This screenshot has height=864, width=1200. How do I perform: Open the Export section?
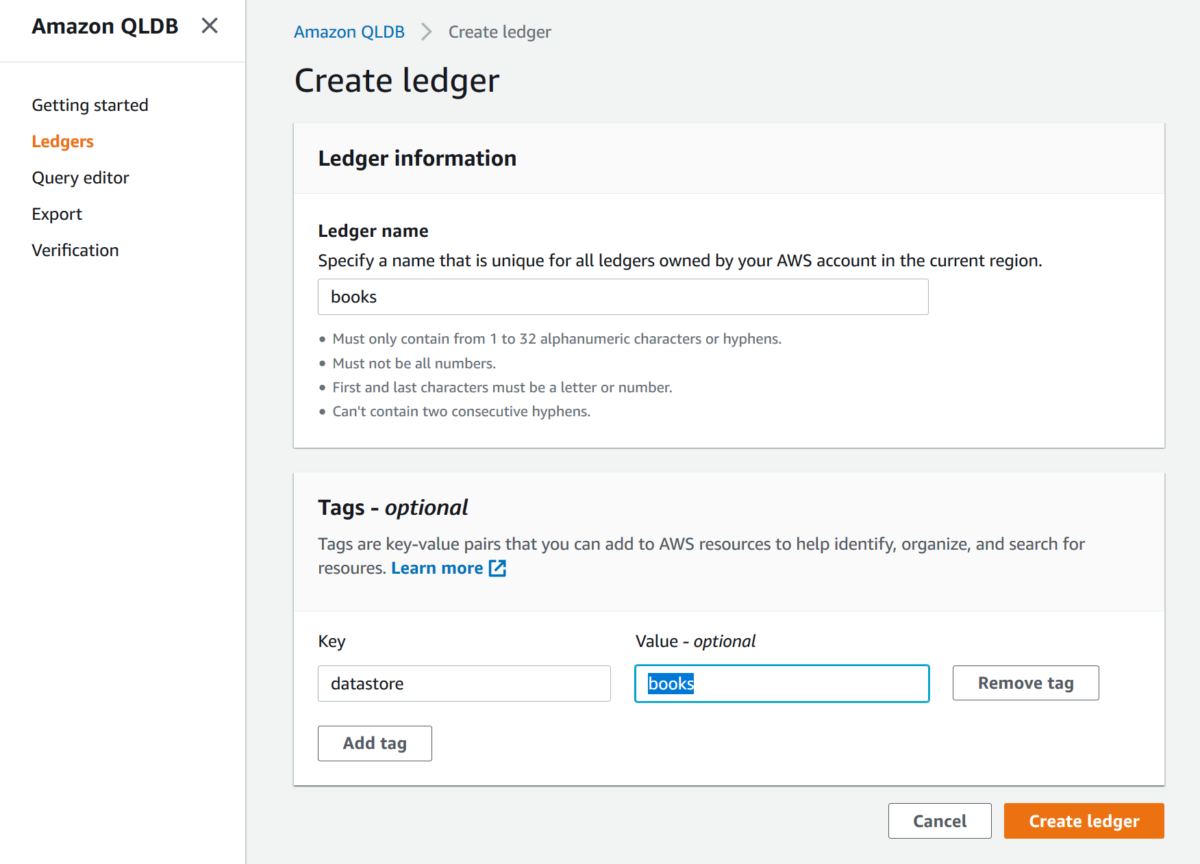56,213
